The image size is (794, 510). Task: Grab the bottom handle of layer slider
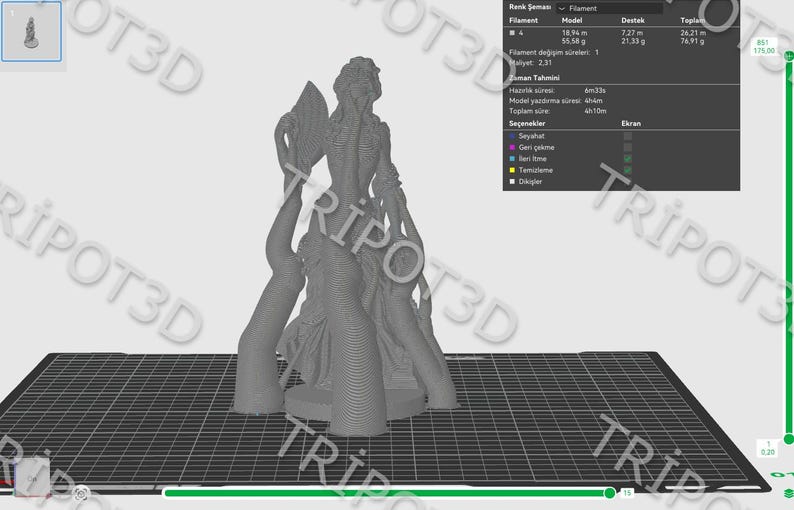pos(788,439)
